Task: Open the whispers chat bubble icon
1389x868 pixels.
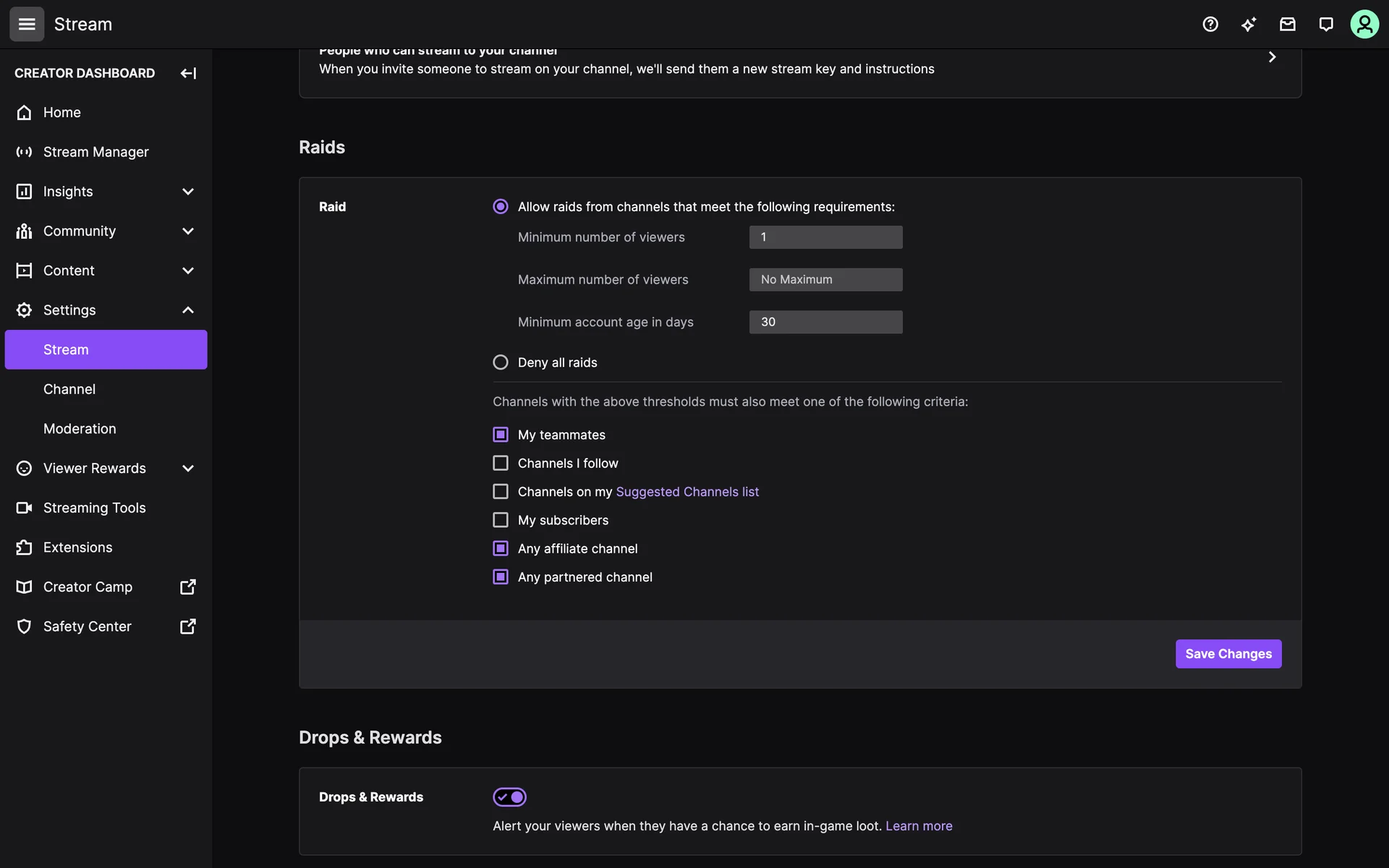Action: [x=1326, y=25]
